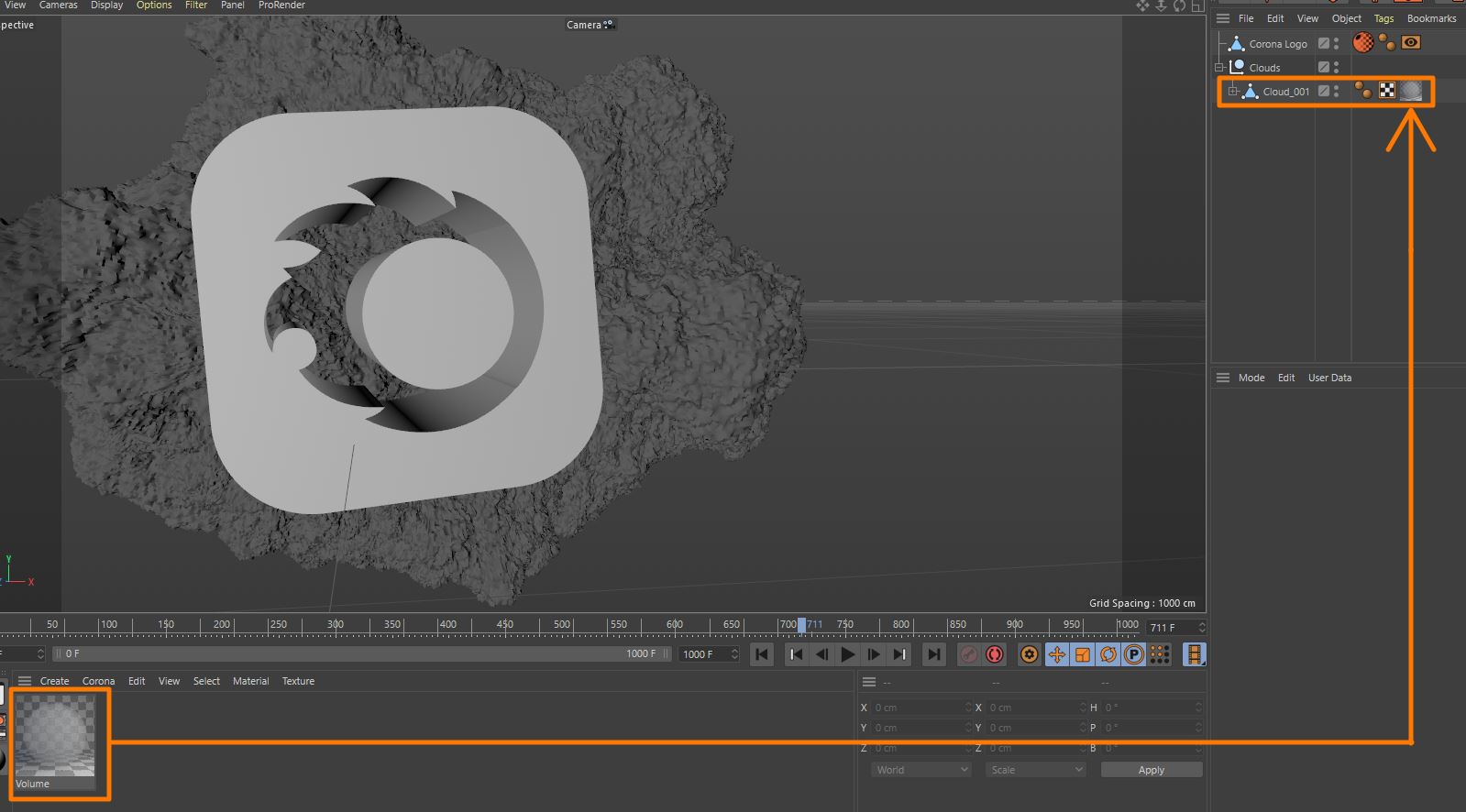Click the timeline playhead at frame 711

(801, 625)
